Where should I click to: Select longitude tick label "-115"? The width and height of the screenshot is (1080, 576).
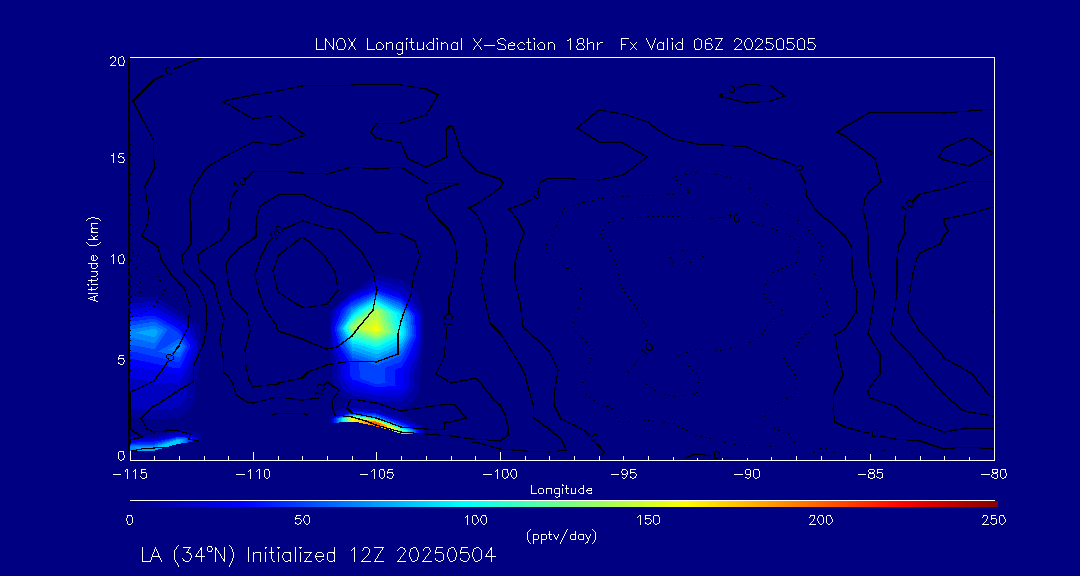pyautogui.click(x=130, y=475)
